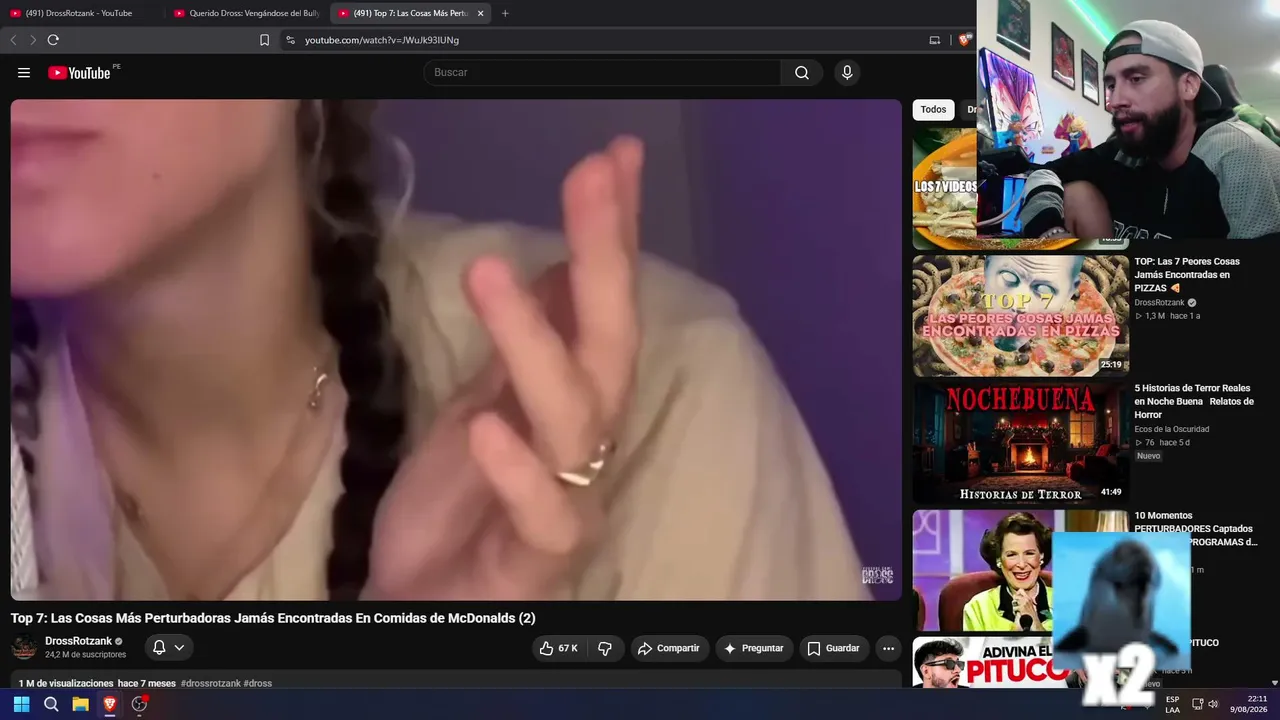The width and height of the screenshot is (1280, 720).
Task: Open the taskbar clock showing 22:11
Action: (x=1249, y=704)
